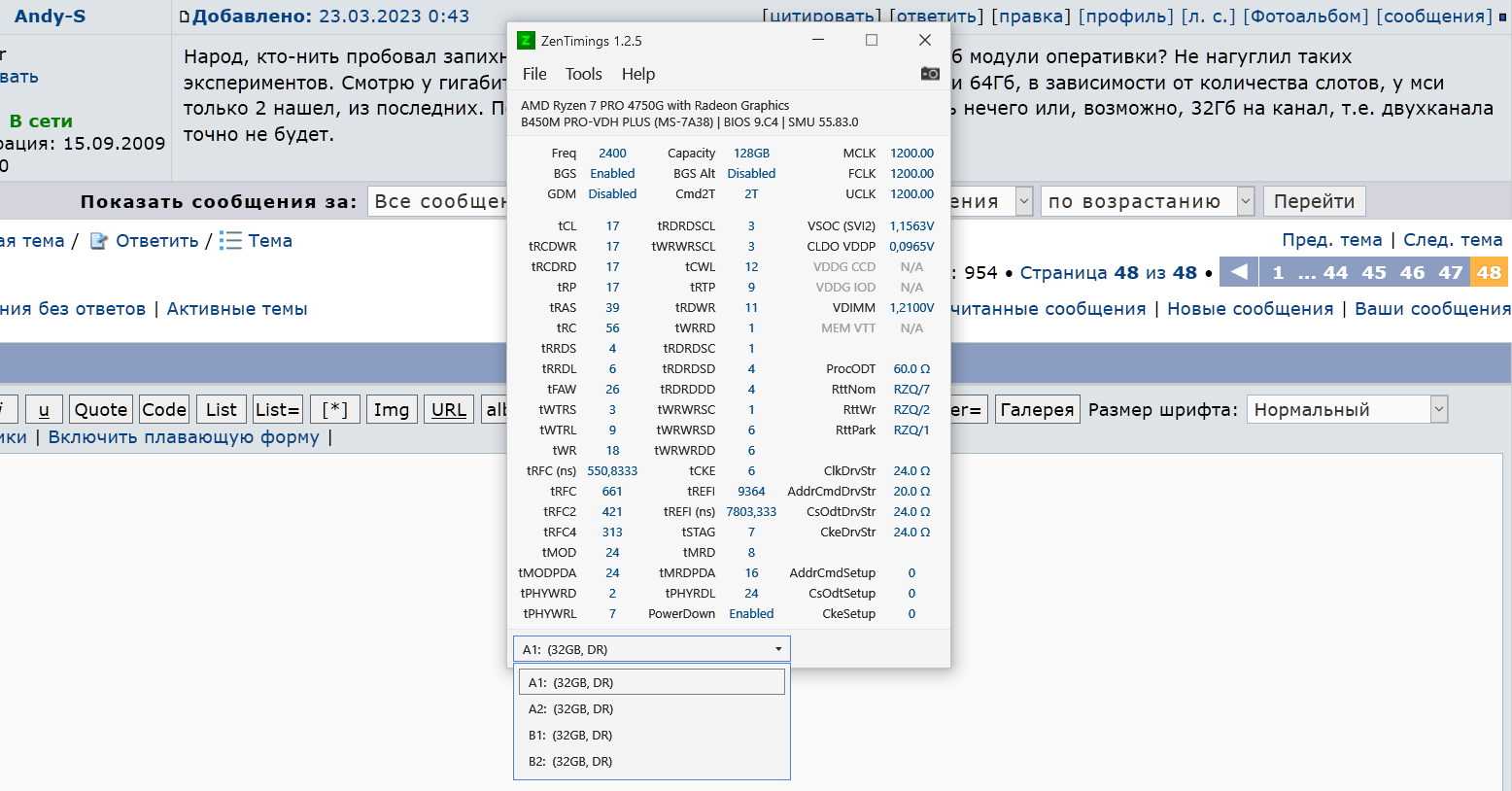Click the [л. с.] link in post header
This screenshot has height=791, width=1512.
click(1209, 17)
